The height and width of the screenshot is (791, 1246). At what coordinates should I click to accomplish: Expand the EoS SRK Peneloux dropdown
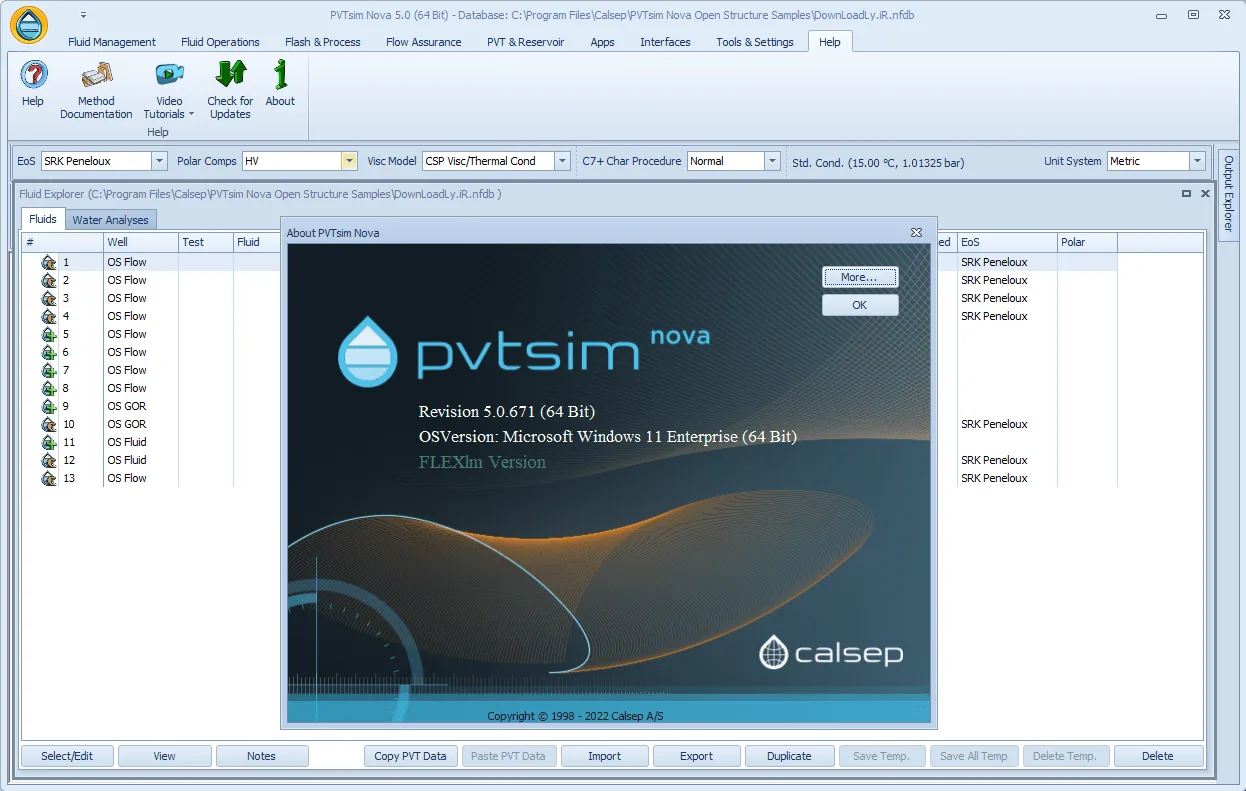(x=159, y=161)
